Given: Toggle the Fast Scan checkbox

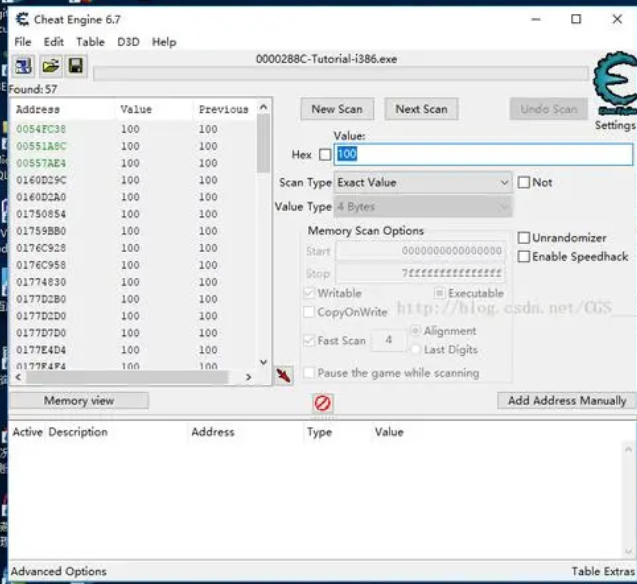Looking at the screenshot, I should point(309,340).
